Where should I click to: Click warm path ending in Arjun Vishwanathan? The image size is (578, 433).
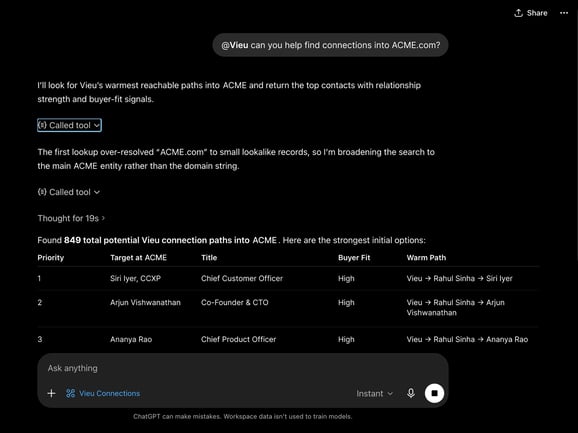pyautogui.click(x=456, y=307)
